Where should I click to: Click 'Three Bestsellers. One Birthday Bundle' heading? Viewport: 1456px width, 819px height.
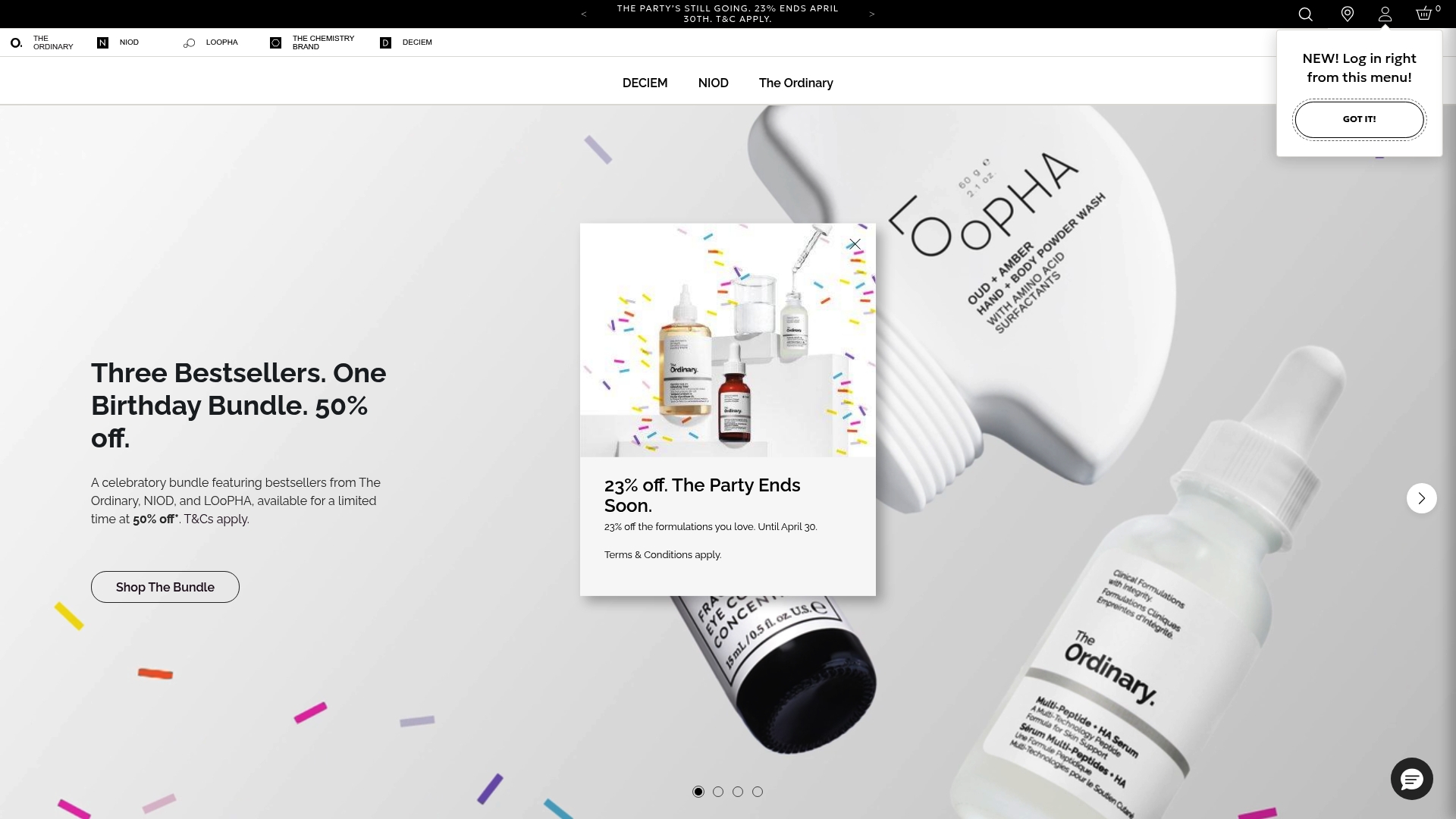(x=239, y=405)
